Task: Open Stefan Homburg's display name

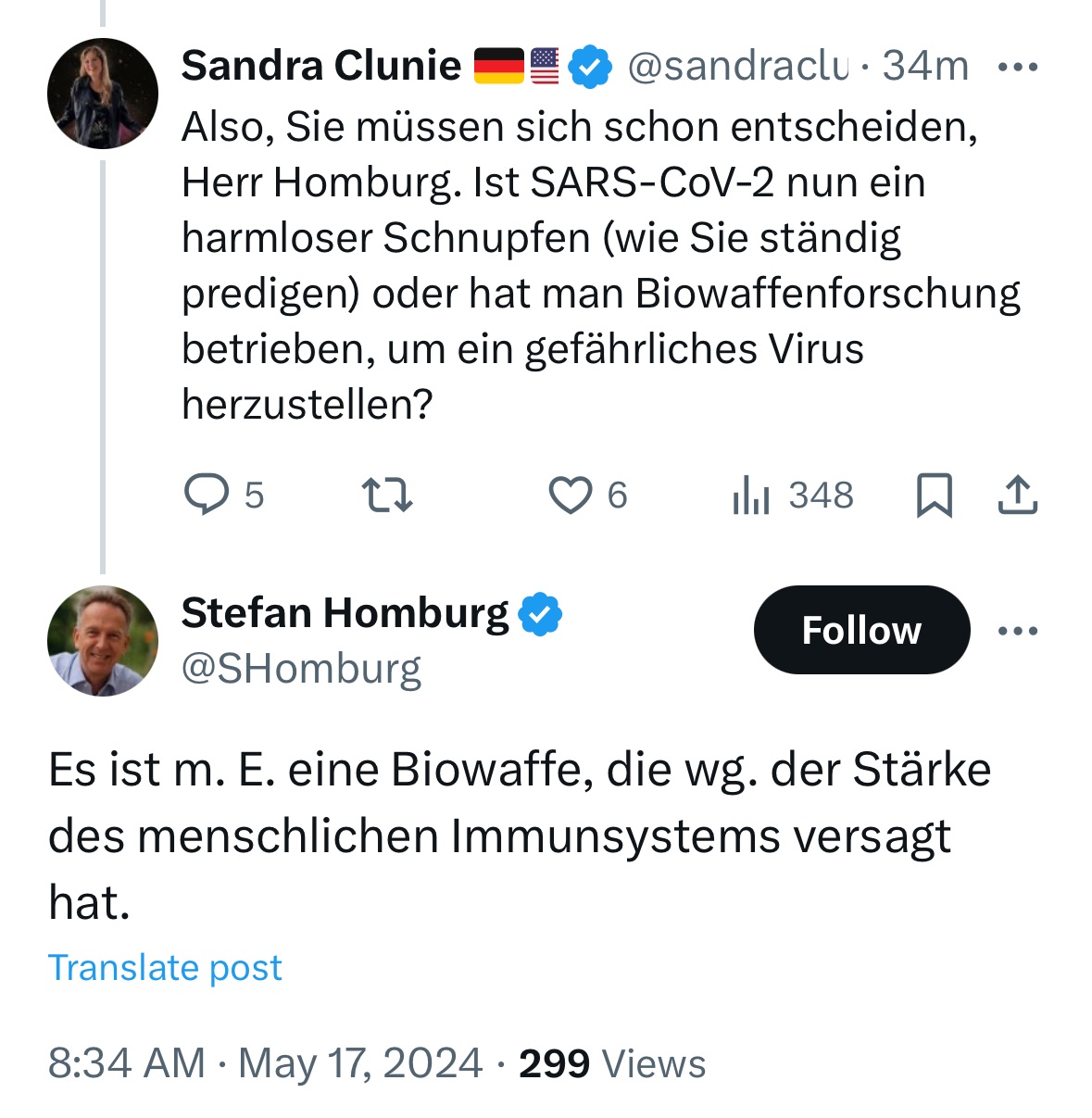Action: [x=345, y=613]
